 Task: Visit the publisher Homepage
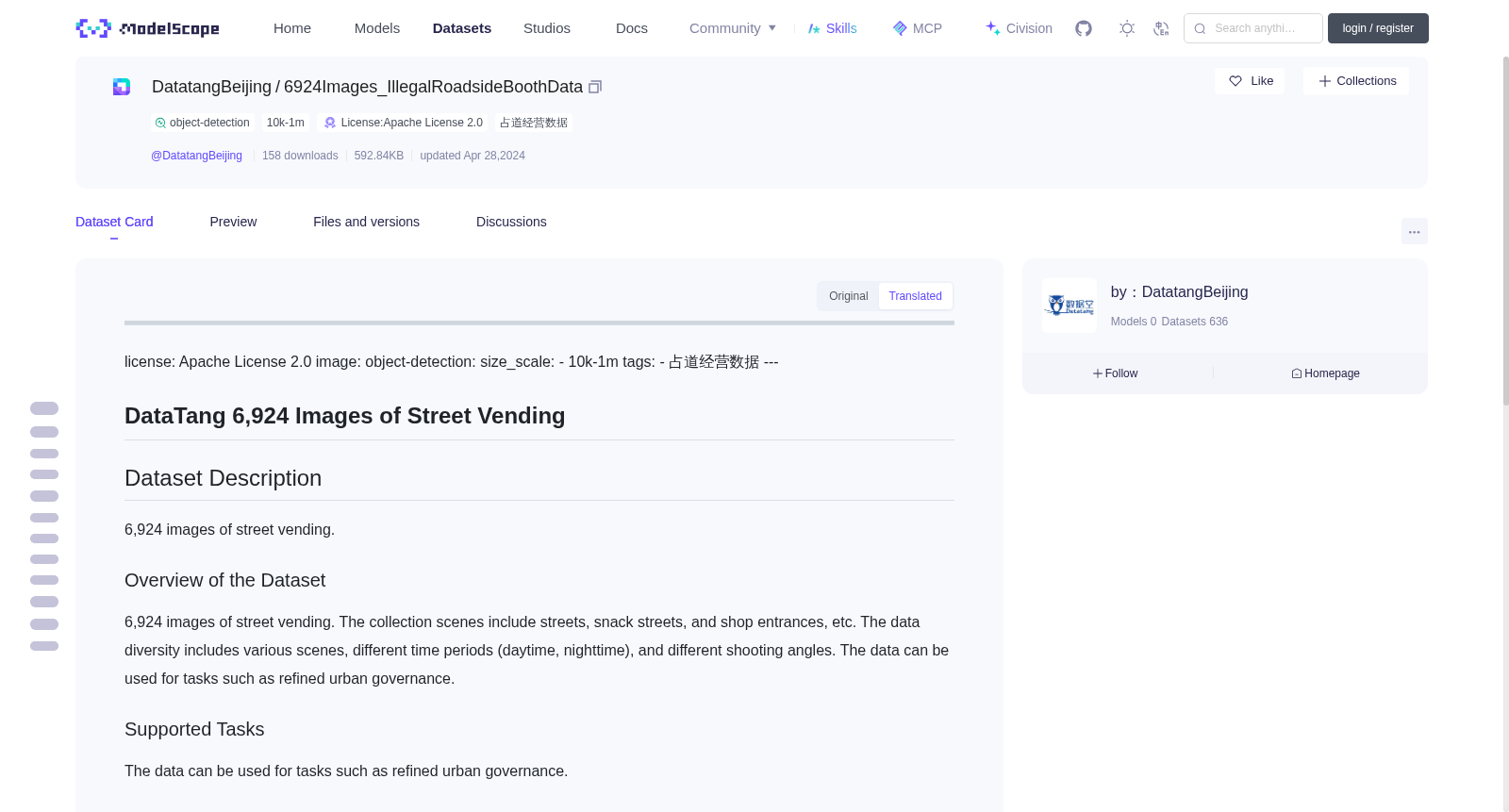[1325, 373]
